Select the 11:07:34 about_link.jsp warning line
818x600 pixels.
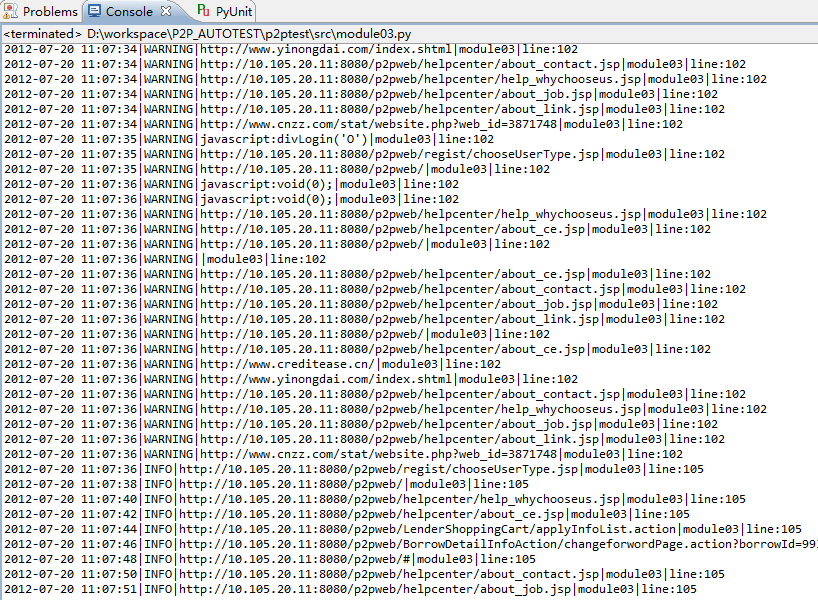(x=365, y=110)
